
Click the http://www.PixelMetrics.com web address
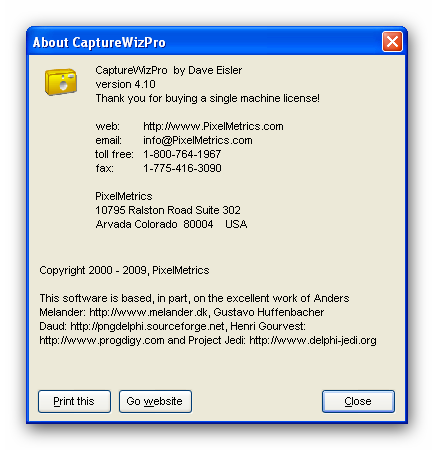pyautogui.click(x=213, y=126)
